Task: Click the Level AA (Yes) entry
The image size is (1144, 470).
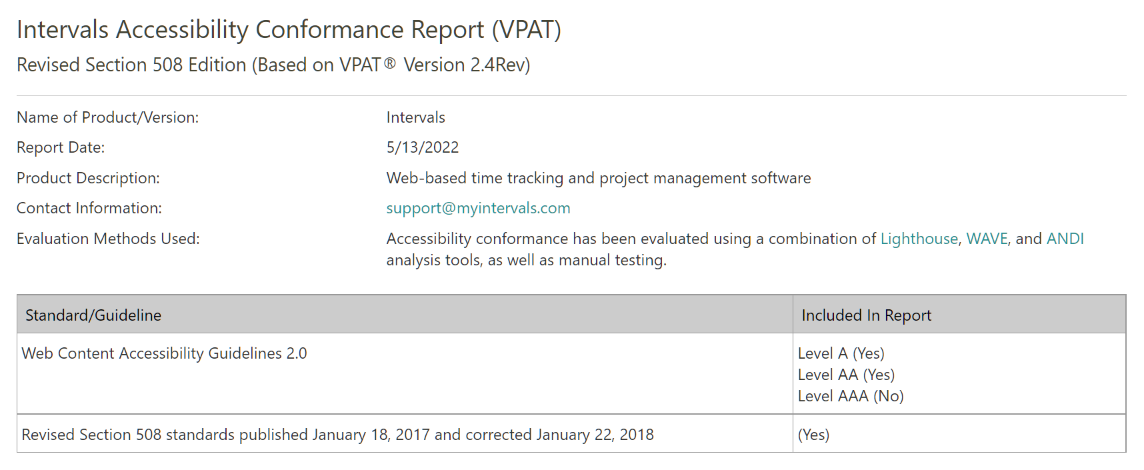Action: tap(846, 374)
